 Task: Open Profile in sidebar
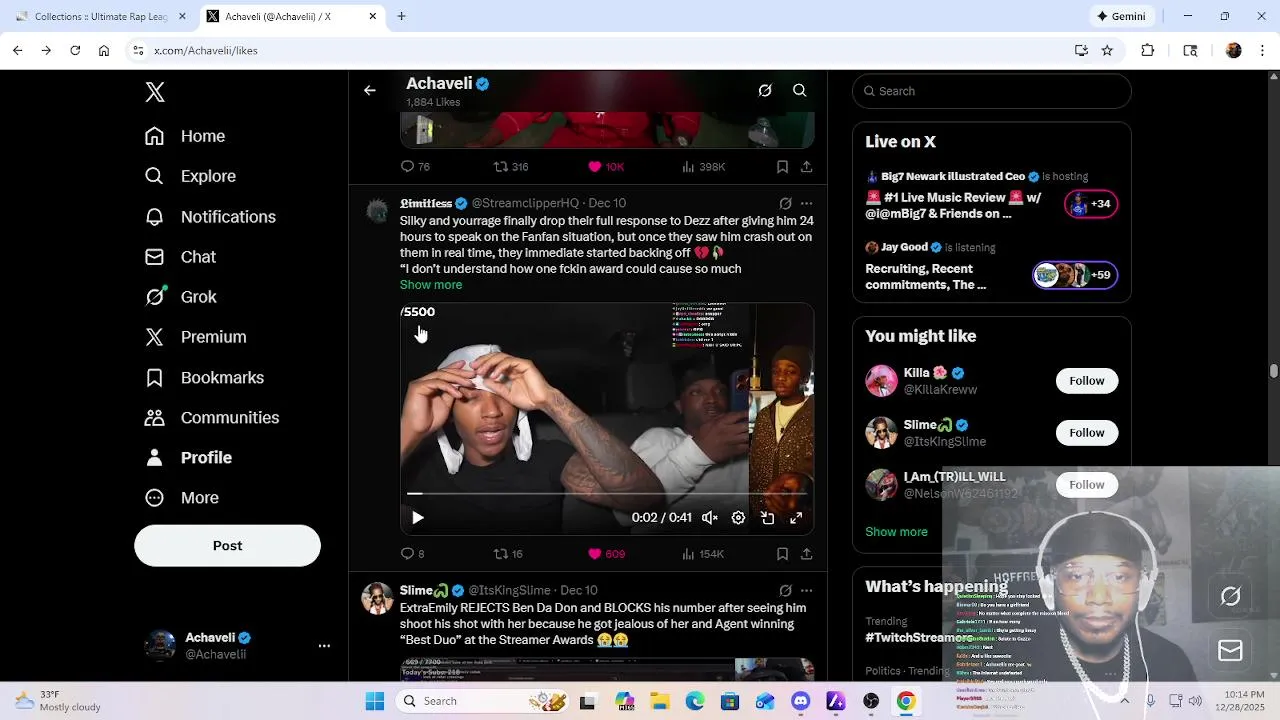tap(188, 458)
